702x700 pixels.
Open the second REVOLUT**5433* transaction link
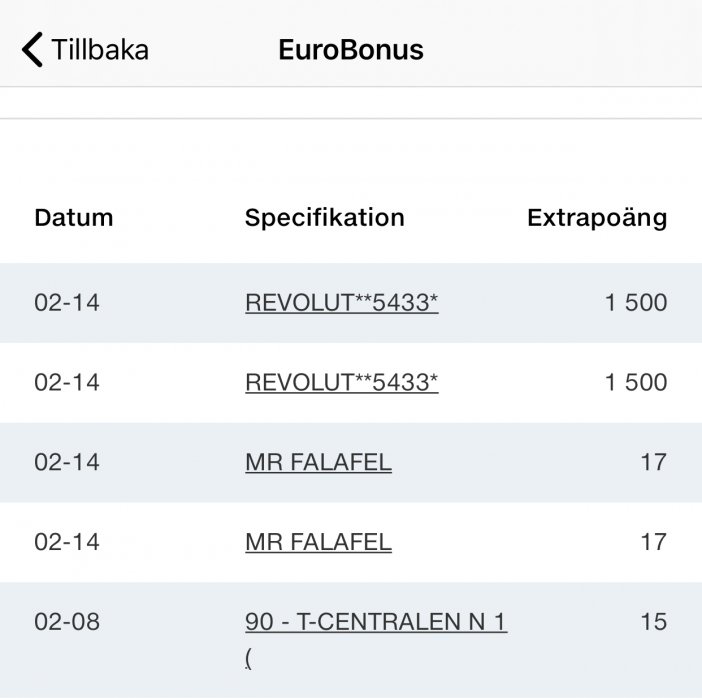click(341, 382)
